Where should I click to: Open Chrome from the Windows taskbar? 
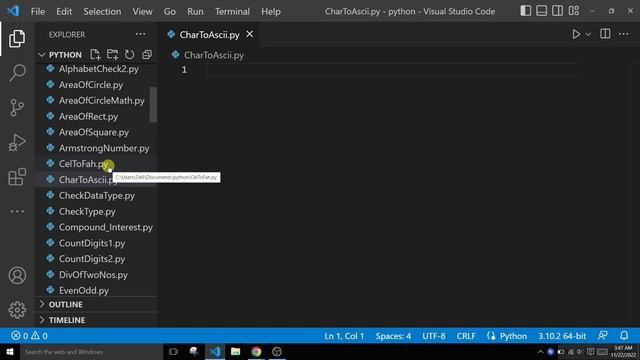(256, 351)
